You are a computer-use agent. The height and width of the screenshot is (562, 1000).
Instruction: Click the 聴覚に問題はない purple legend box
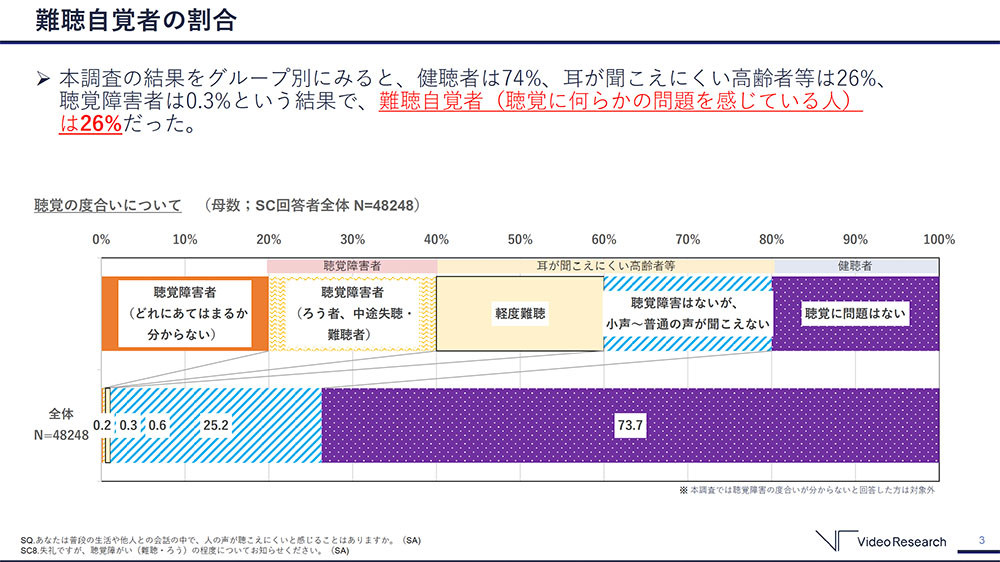855,314
